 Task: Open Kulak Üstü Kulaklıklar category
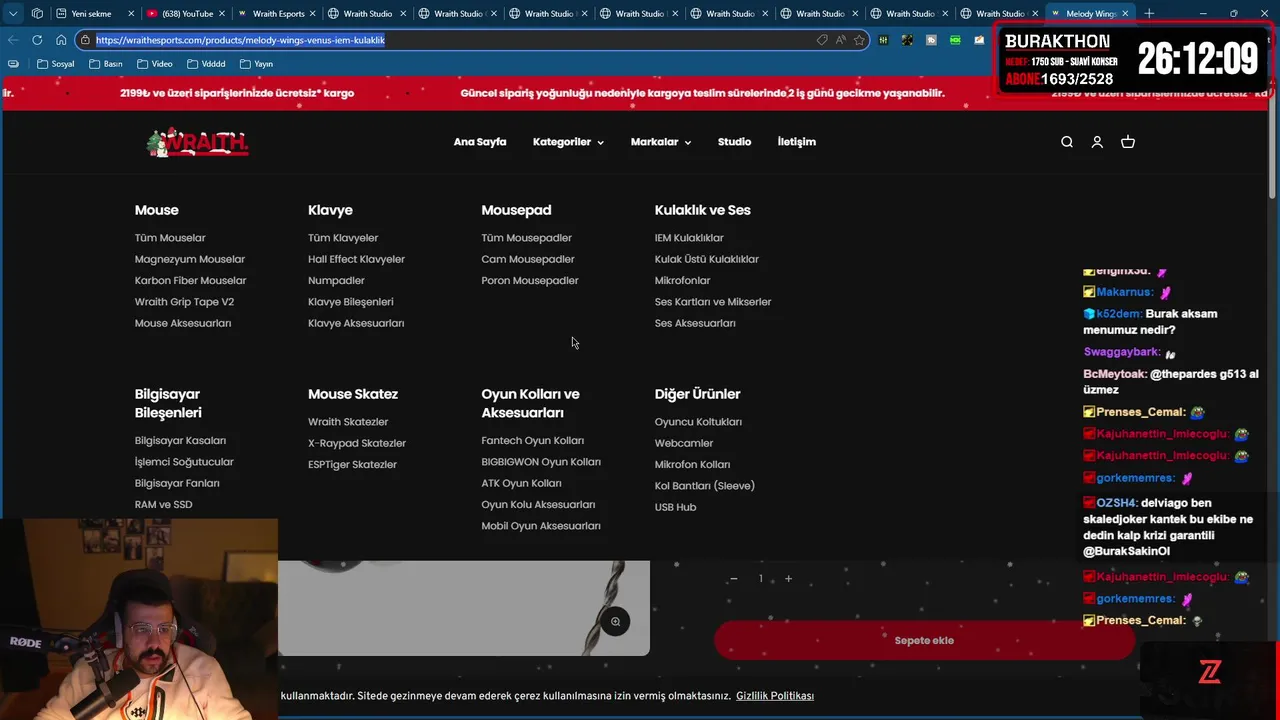707,259
